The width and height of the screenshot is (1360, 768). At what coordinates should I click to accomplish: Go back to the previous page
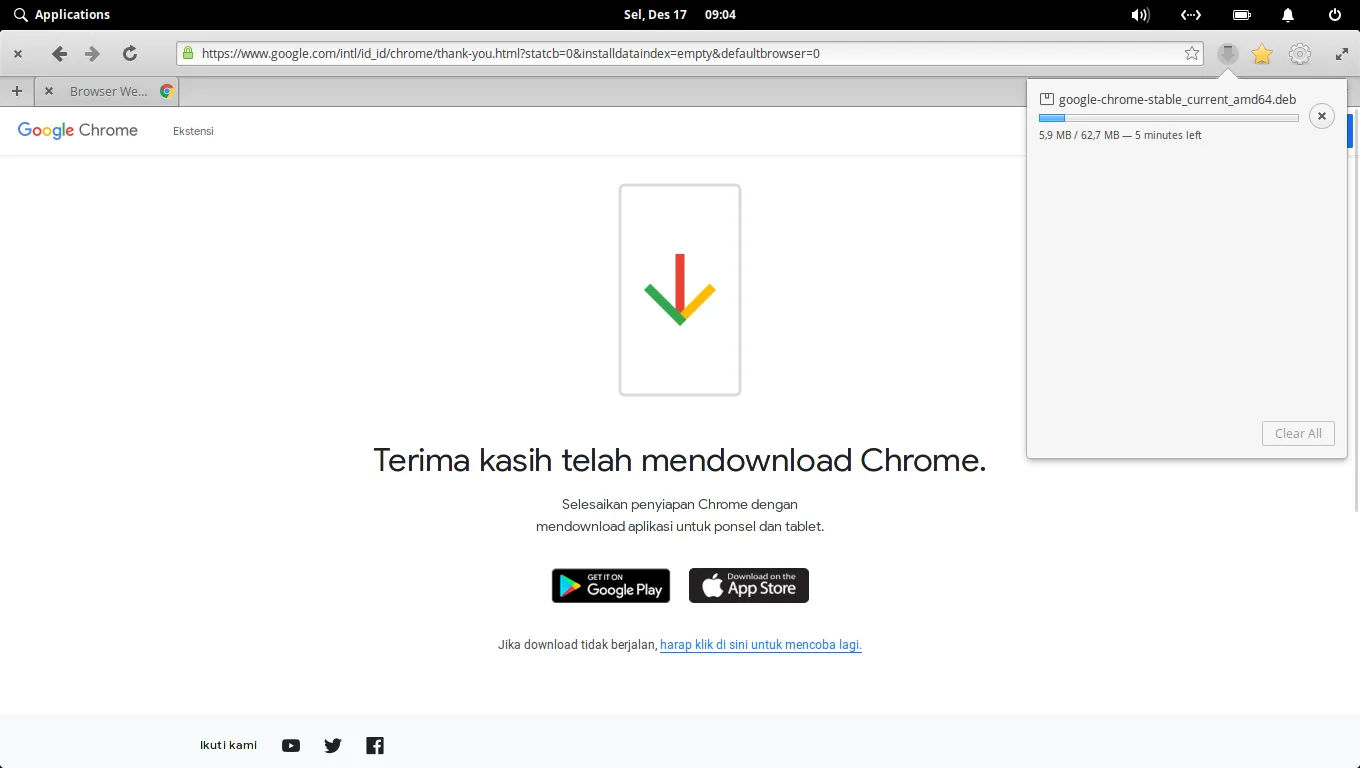coord(59,54)
